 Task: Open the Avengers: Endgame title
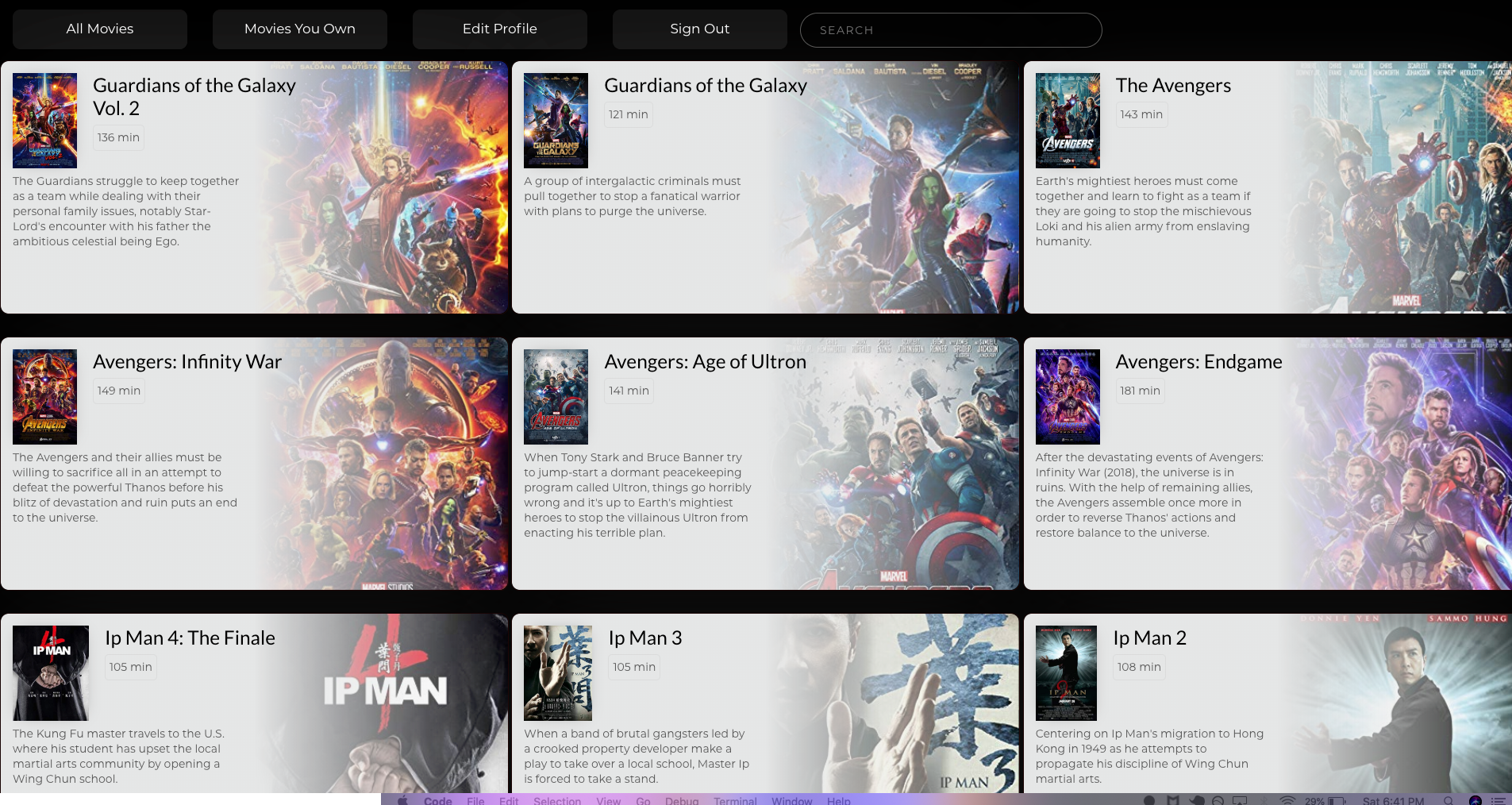1199,362
